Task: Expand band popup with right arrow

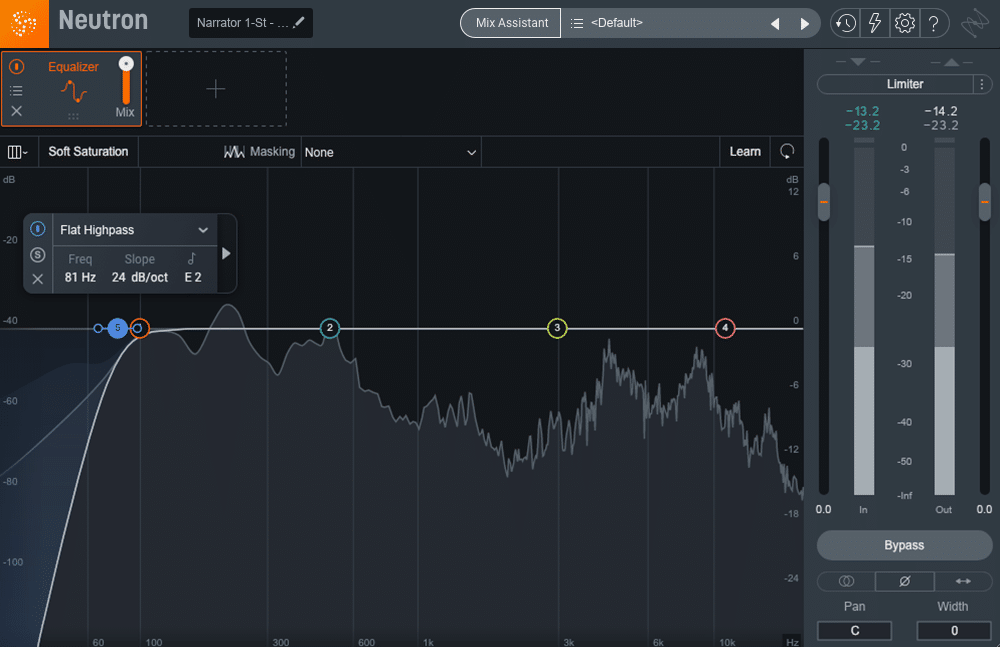Action: click(226, 254)
